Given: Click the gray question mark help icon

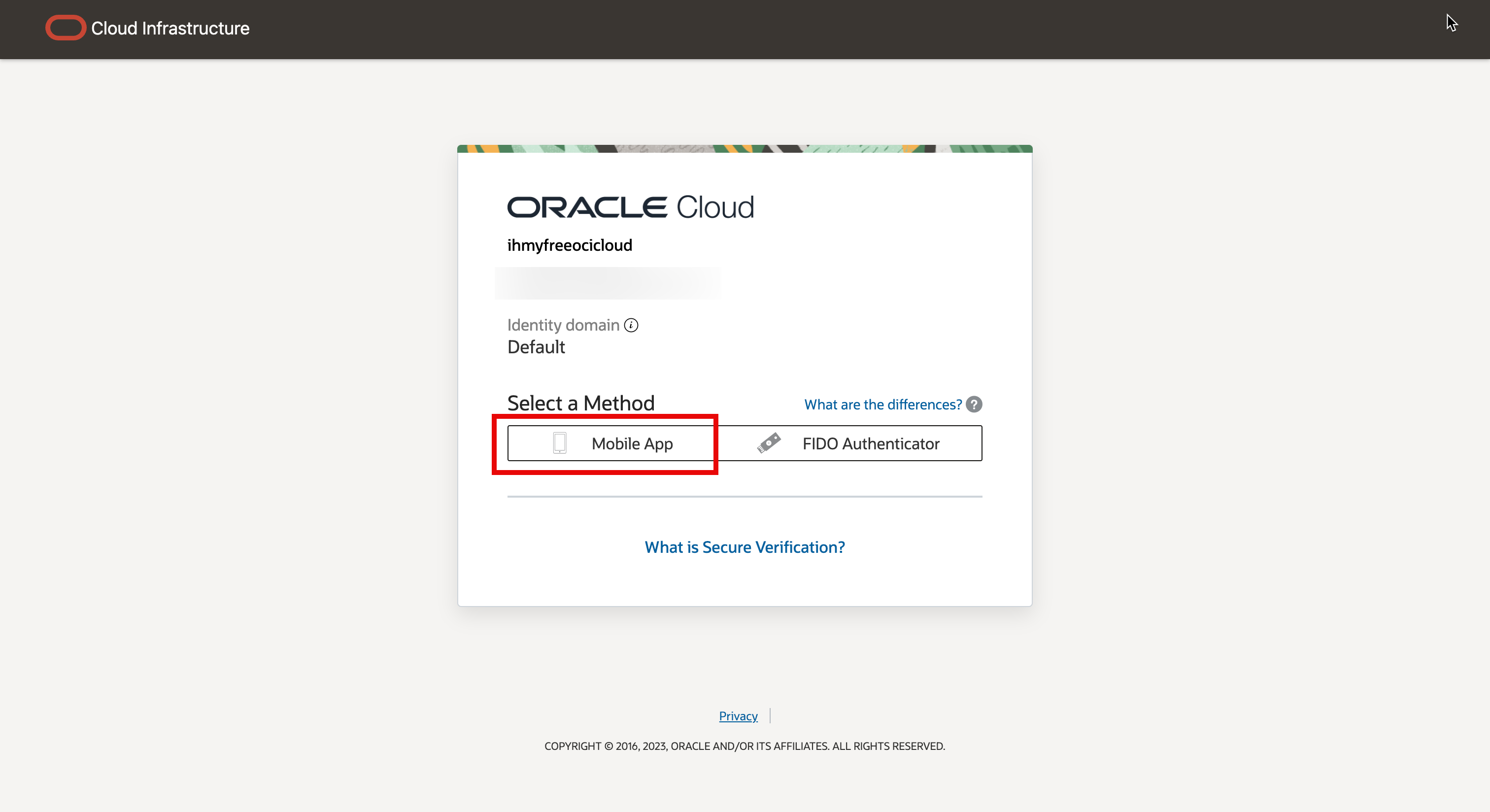Looking at the screenshot, I should (x=974, y=404).
